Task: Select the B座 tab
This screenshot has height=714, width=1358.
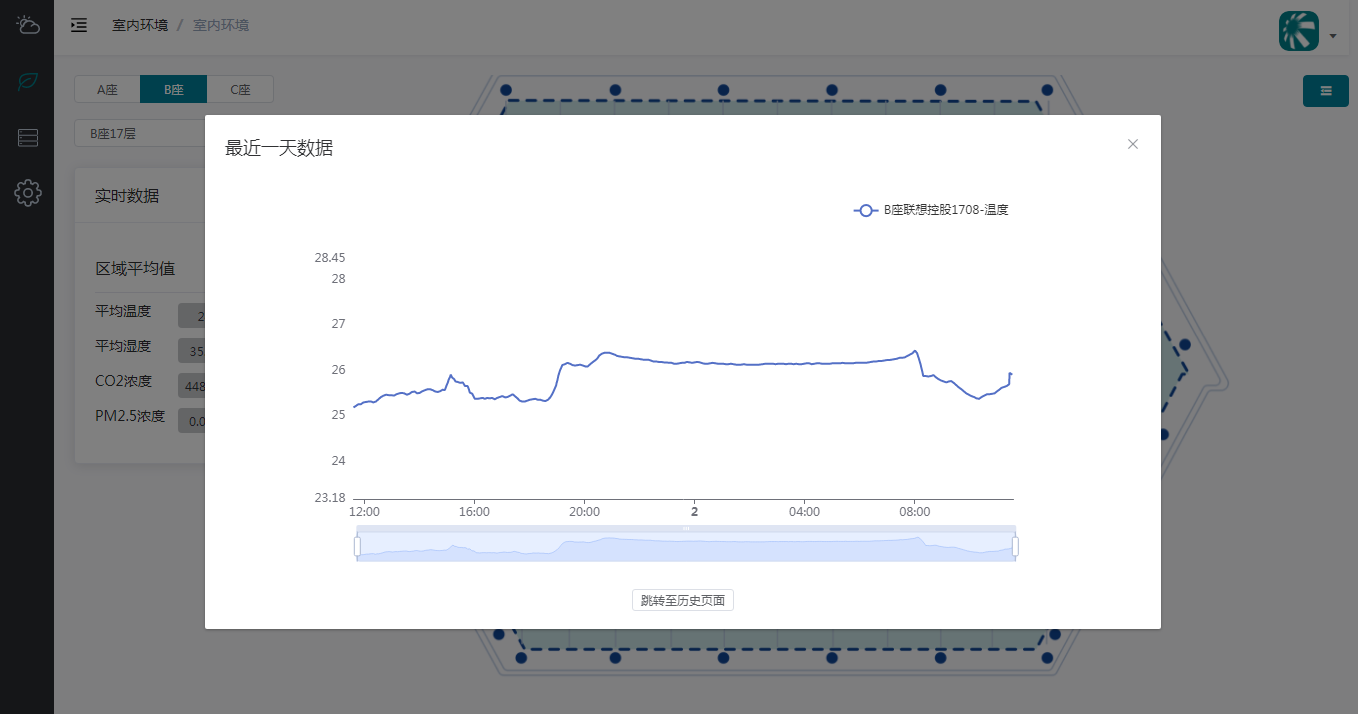Action: click(x=173, y=90)
